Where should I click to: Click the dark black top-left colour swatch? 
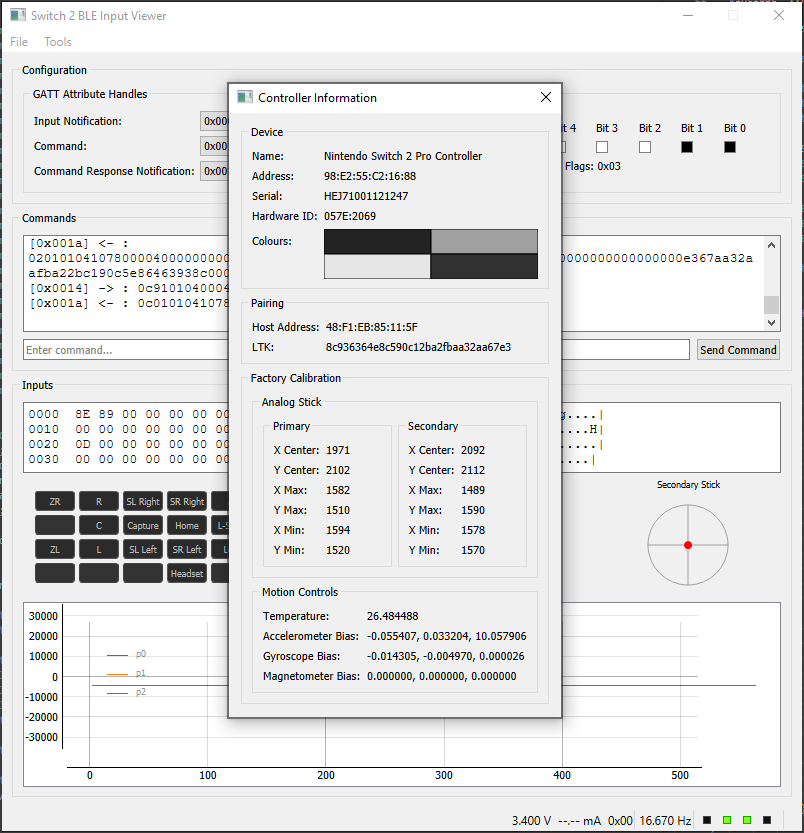(377, 241)
